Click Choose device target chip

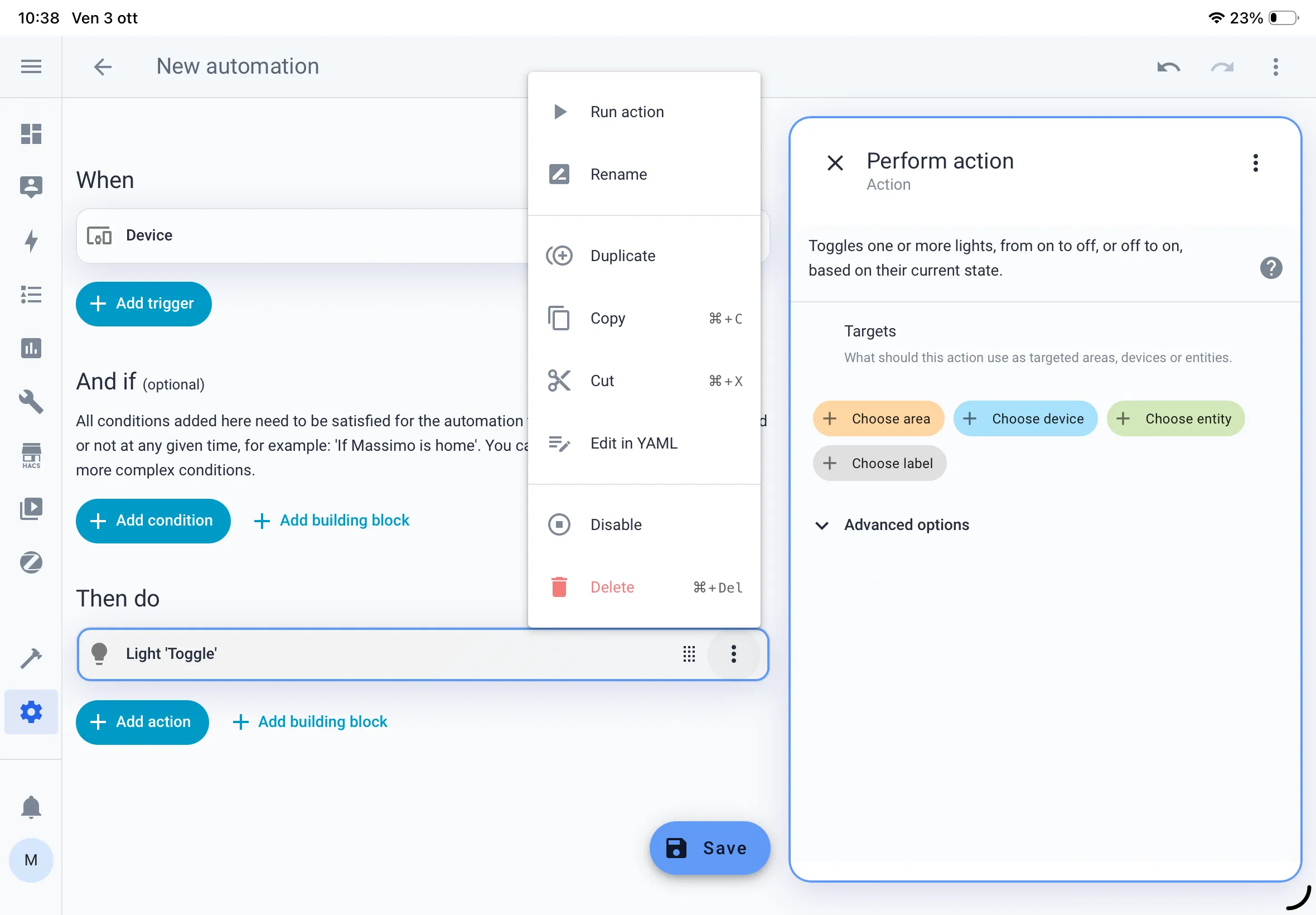click(x=1025, y=418)
